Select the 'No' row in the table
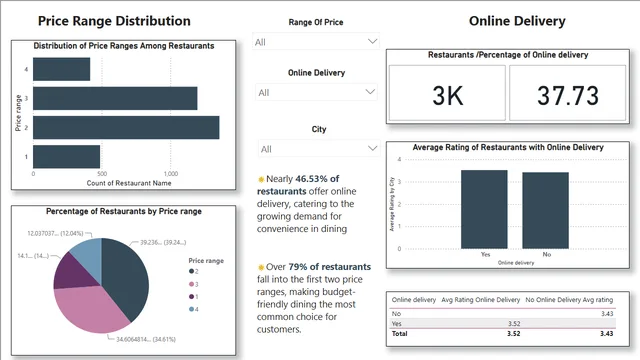640x360 pixels. pos(502,313)
